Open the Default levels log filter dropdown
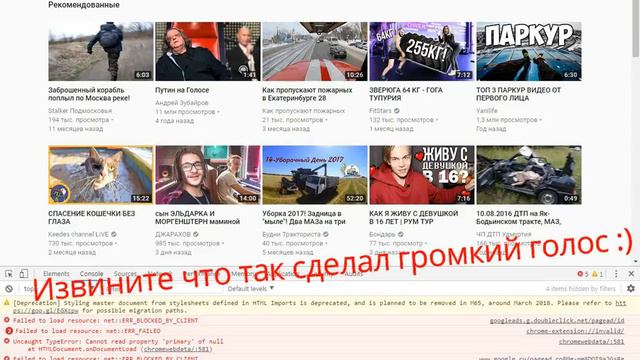The width and height of the screenshot is (640, 360). tap(251, 289)
